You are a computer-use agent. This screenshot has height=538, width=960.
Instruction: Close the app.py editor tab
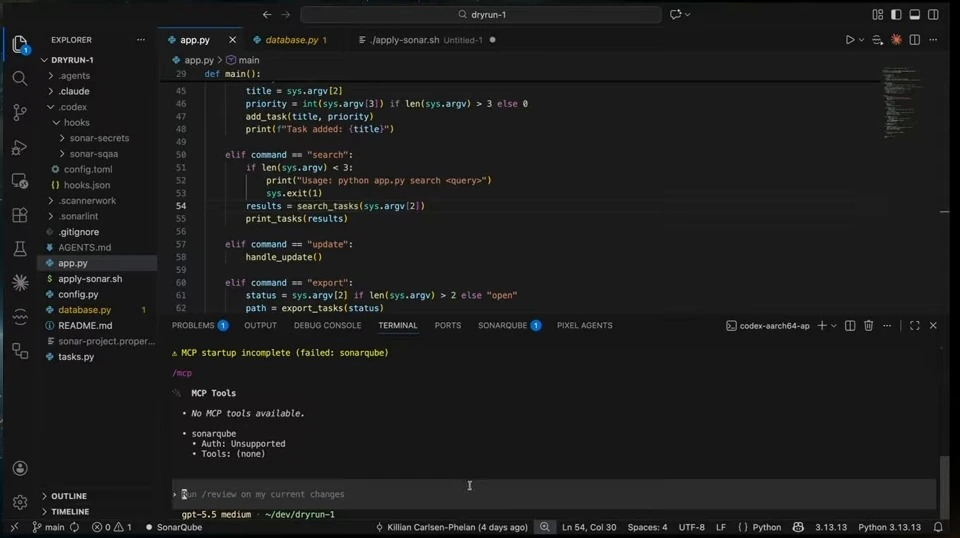point(232,40)
